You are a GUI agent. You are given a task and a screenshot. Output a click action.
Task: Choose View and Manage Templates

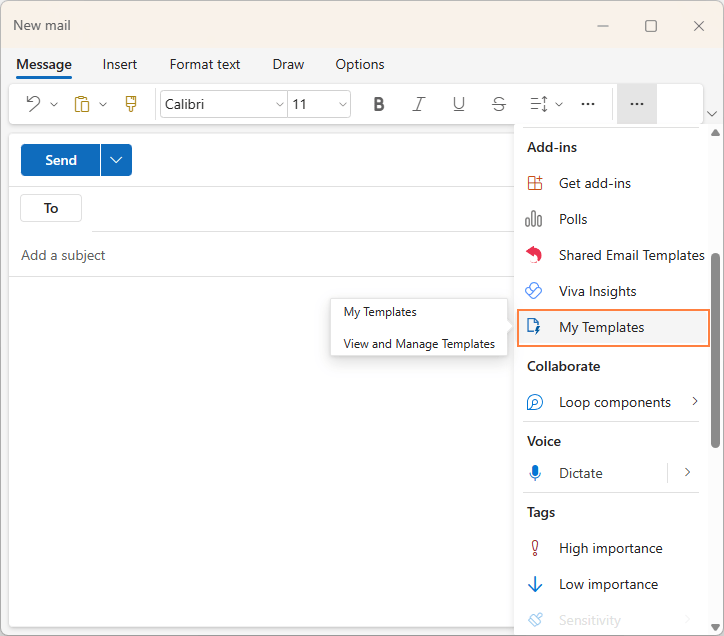point(419,344)
